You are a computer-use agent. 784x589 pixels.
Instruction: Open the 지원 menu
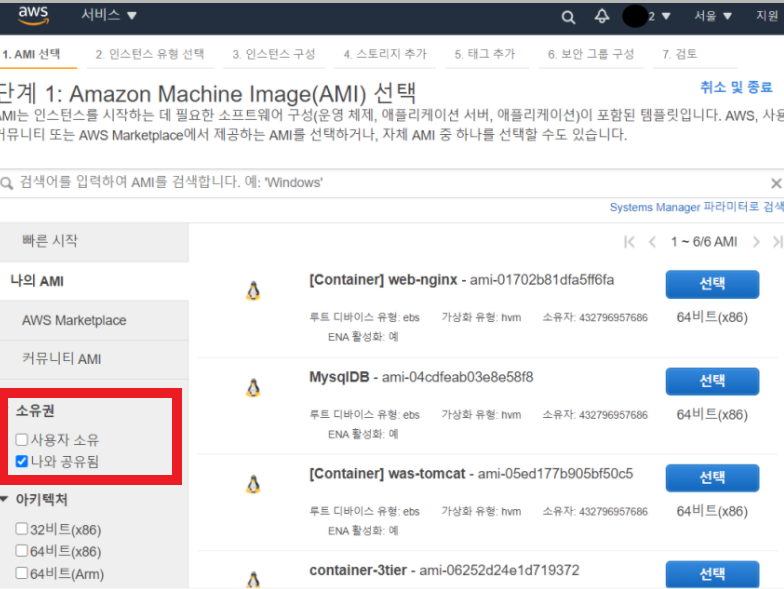[768, 16]
